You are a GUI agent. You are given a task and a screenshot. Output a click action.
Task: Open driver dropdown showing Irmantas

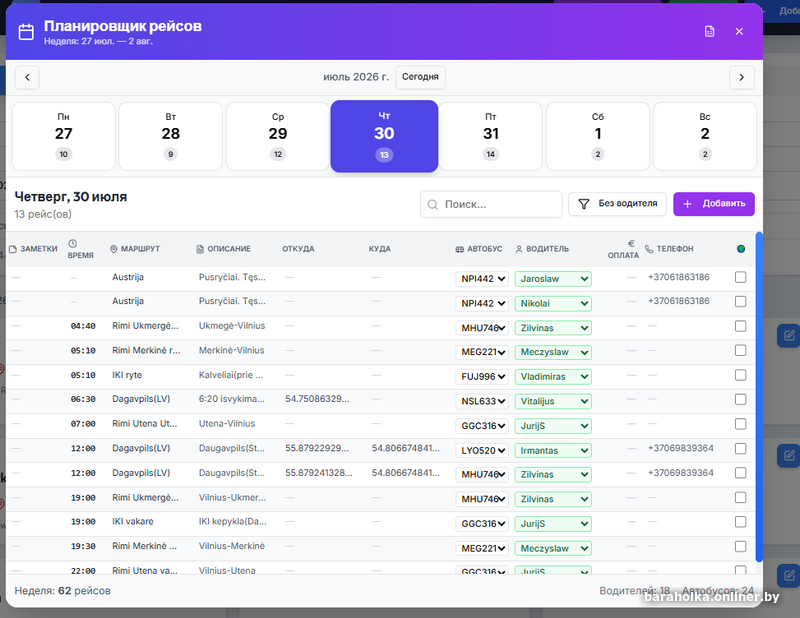553,451
